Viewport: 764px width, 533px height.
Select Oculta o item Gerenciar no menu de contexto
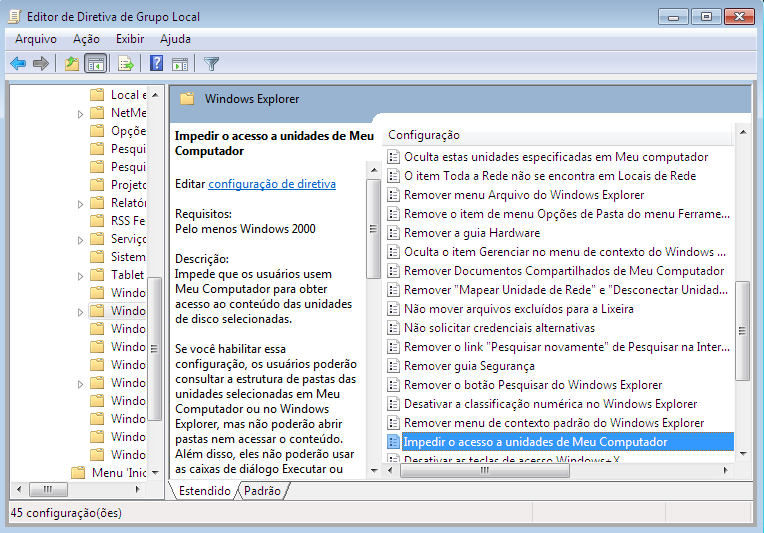[x=565, y=252]
